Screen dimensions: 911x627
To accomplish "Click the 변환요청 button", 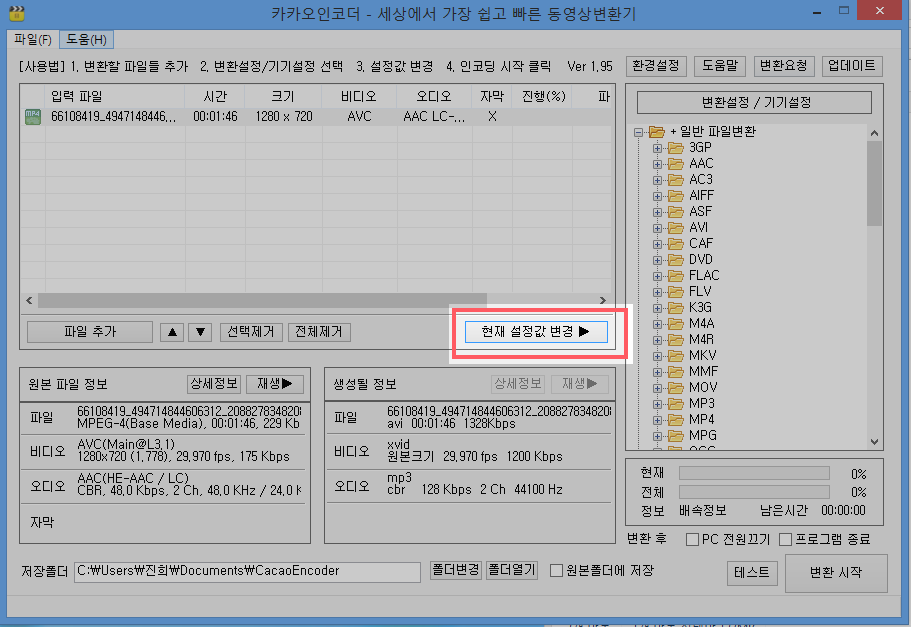I will point(784,66).
